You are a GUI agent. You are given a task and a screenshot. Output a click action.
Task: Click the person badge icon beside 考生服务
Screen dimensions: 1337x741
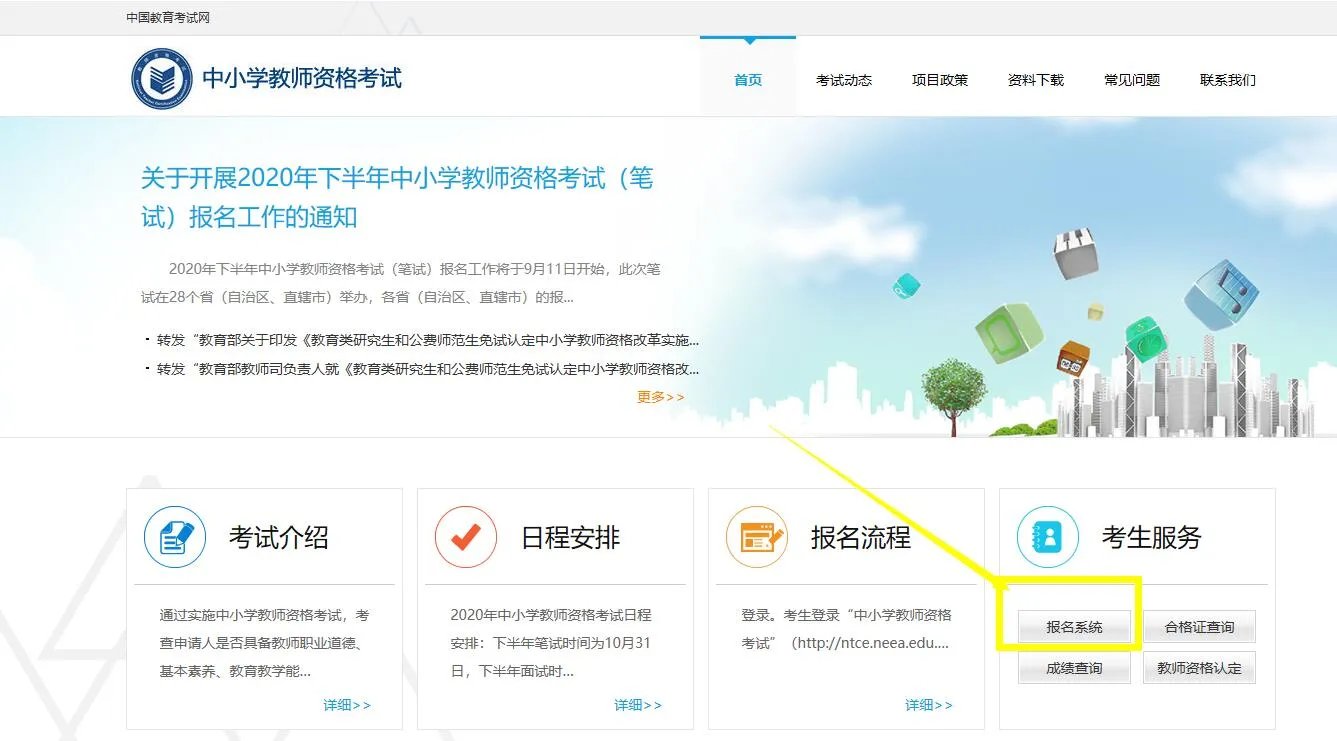pyautogui.click(x=1047, y=536)
